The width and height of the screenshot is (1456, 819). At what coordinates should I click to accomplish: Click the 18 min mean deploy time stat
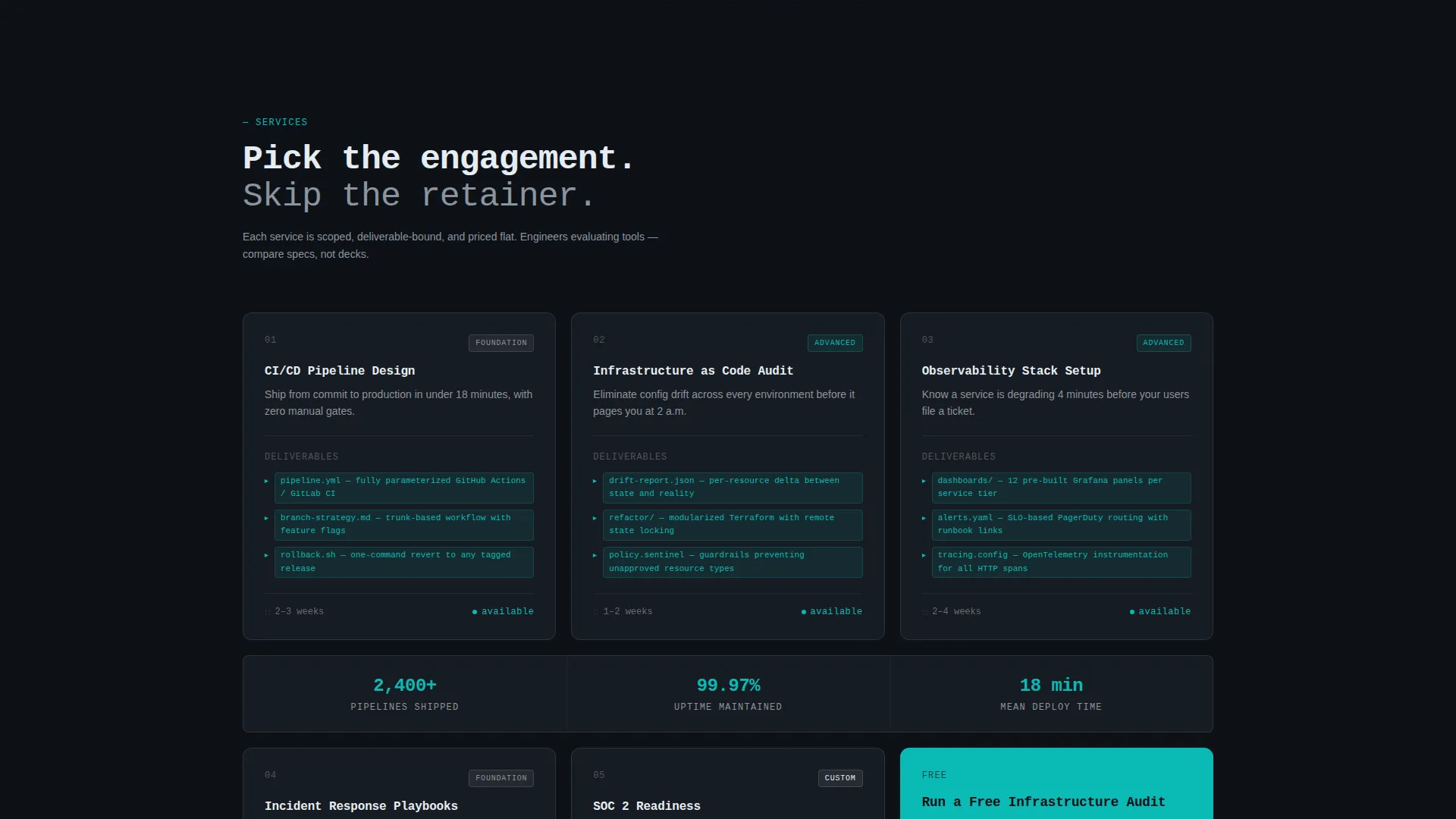pos(1051,694)
